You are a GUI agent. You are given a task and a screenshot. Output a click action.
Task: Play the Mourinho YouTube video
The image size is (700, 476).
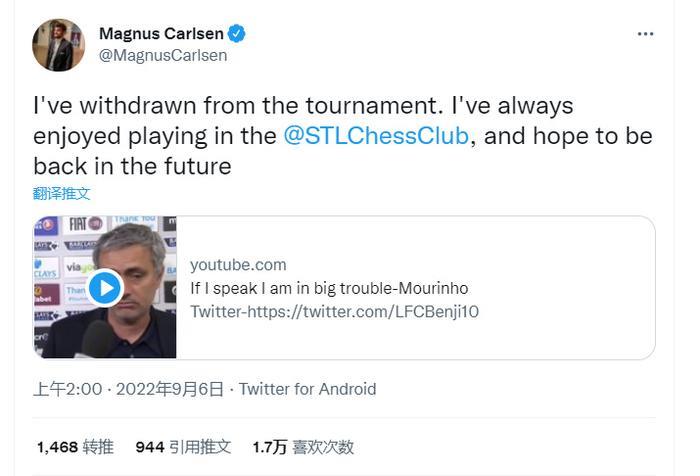(104, 288)
